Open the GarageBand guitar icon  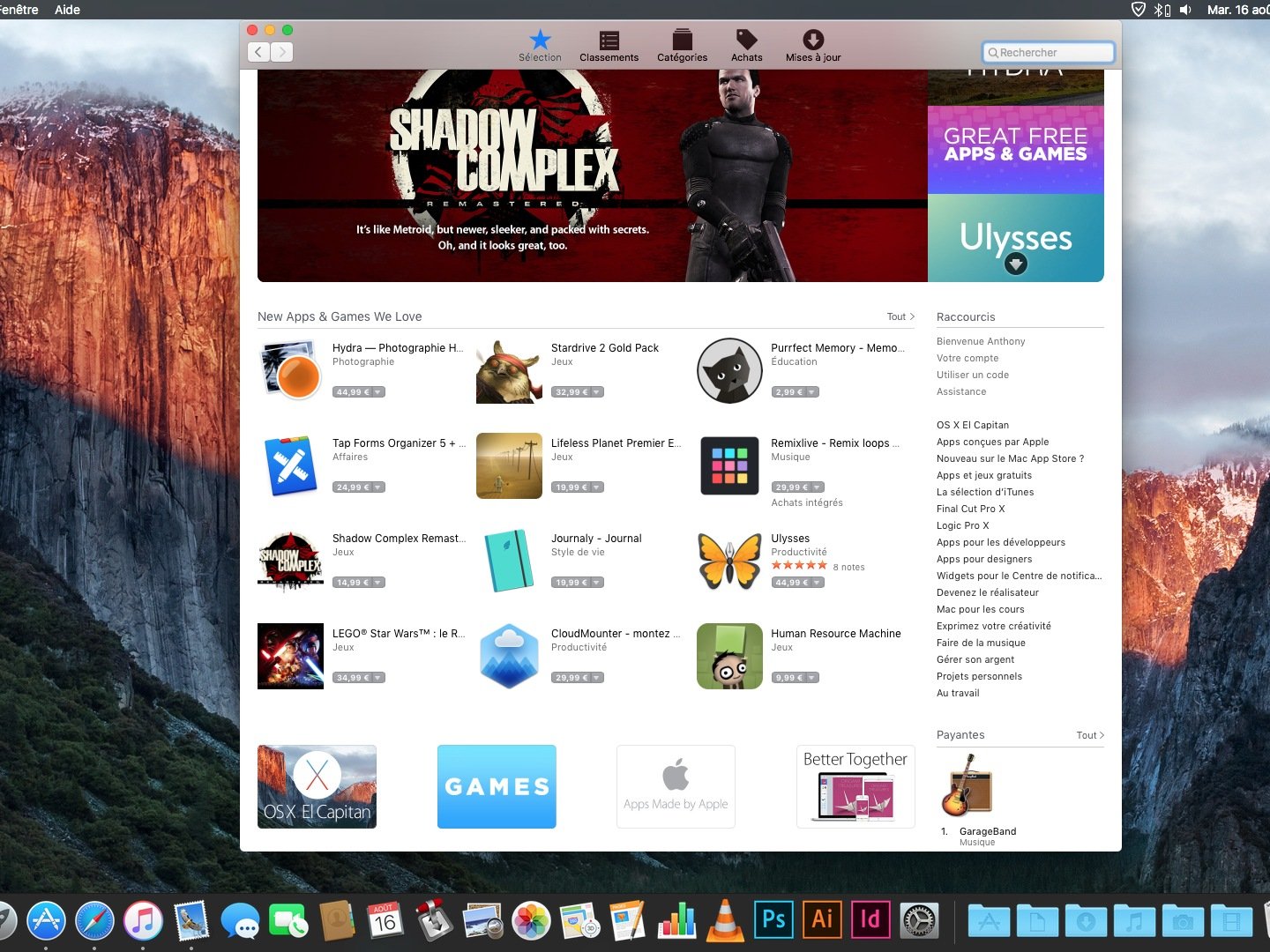coord(967,785)
